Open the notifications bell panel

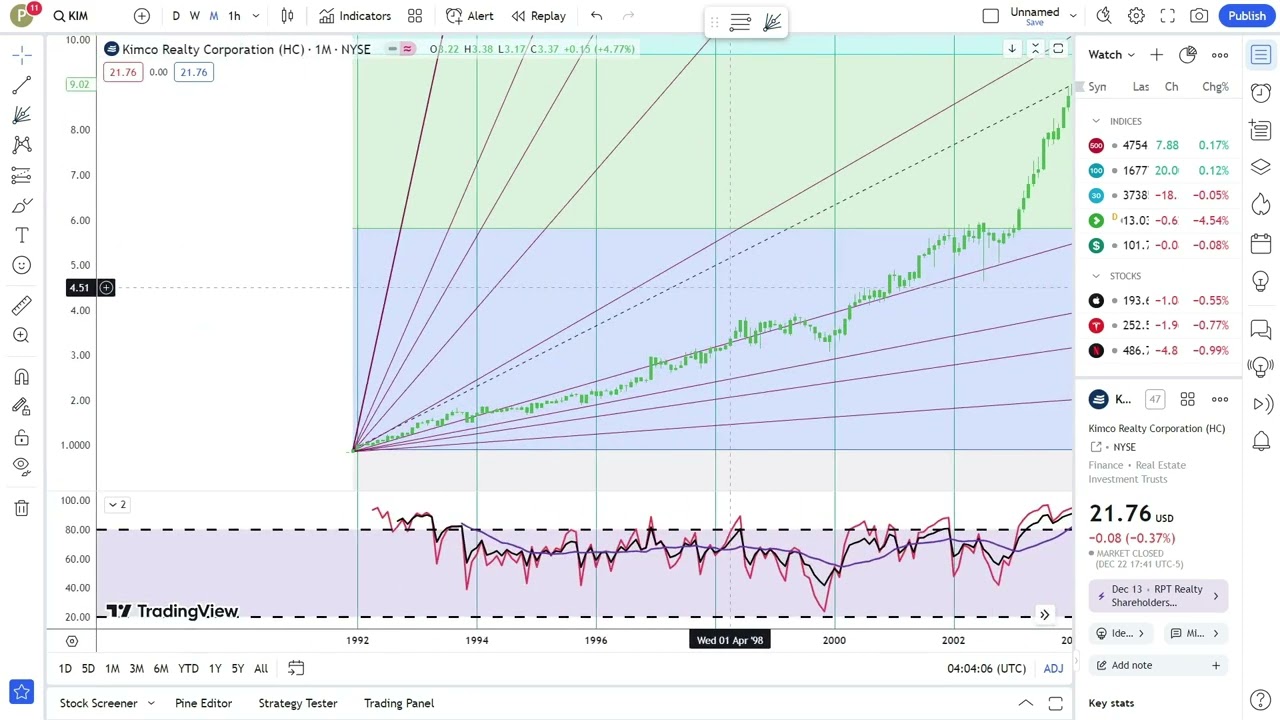(x=1260, y=441)
